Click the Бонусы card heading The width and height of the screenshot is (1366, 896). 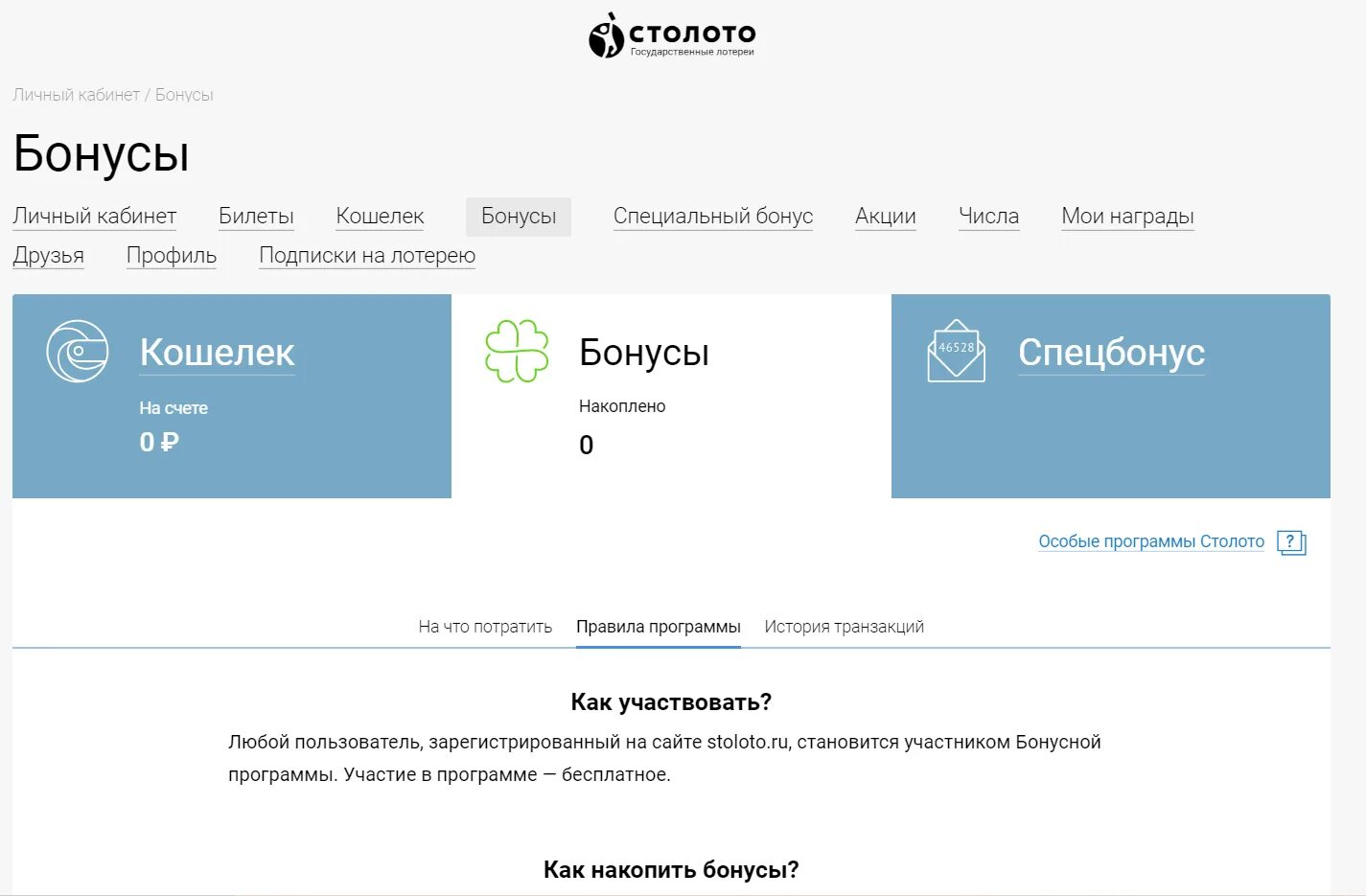point(644,353)
